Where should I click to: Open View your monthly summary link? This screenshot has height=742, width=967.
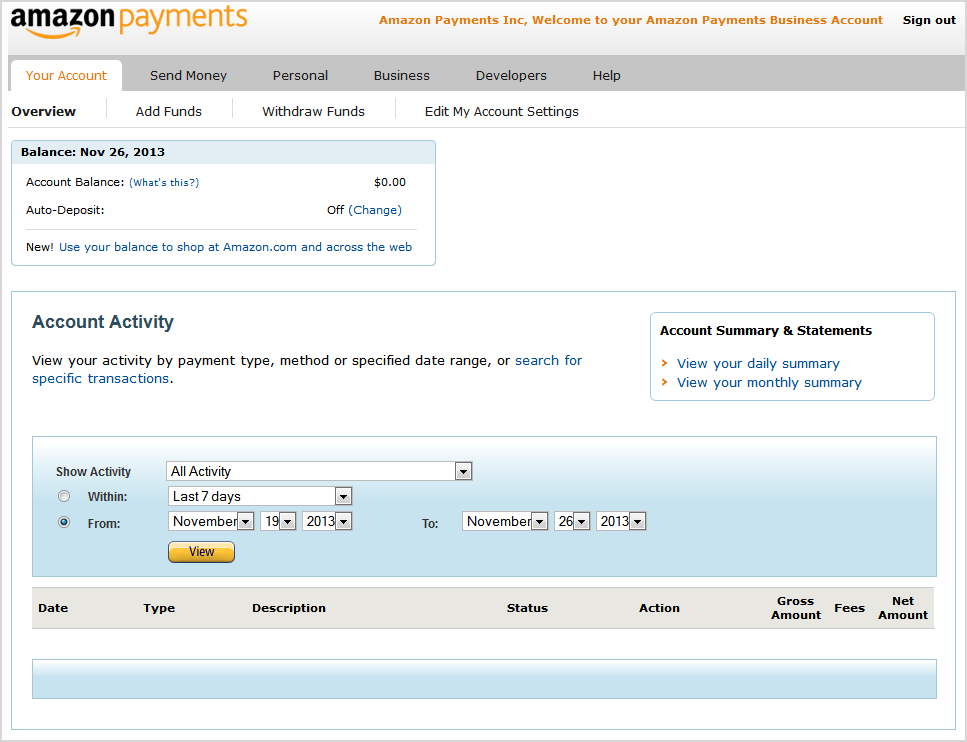pyautogui.click(x=769, y=382)
